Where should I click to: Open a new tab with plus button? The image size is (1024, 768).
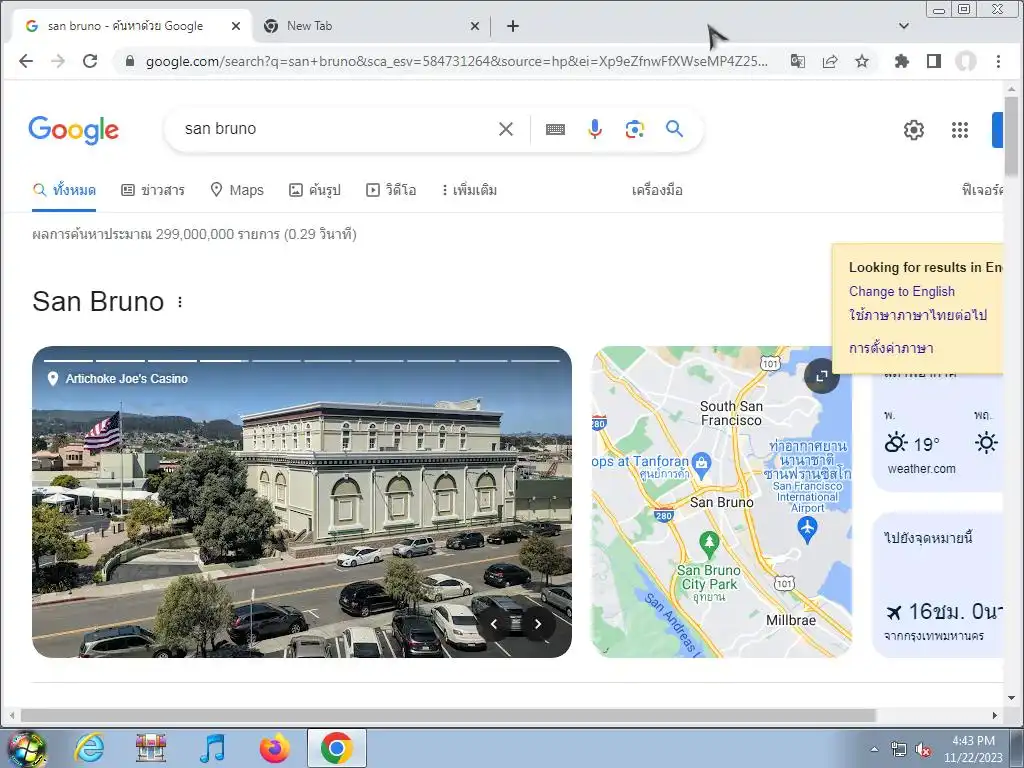[513, 26]
